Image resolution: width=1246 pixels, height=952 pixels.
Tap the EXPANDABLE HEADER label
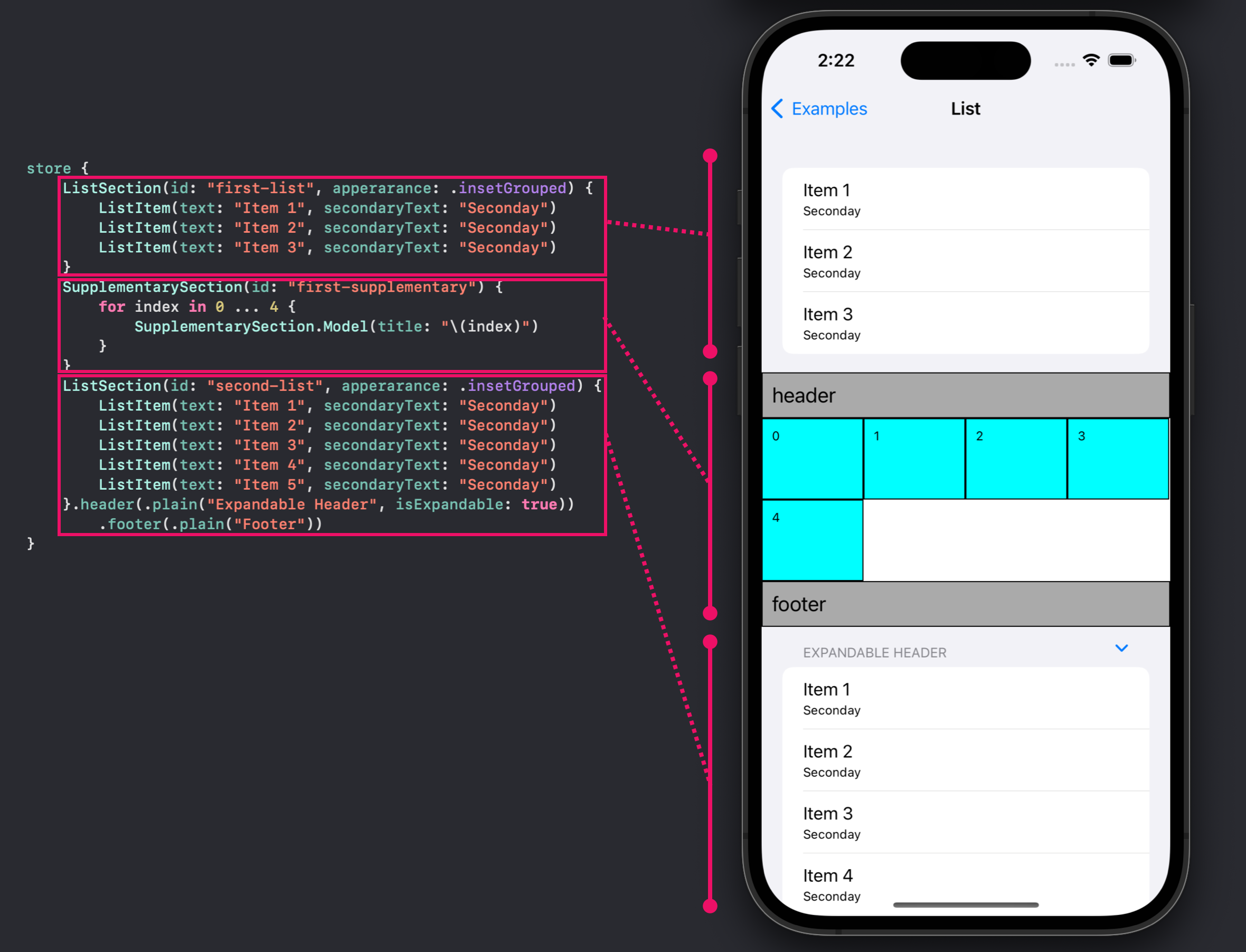click(x=874, y=653)
